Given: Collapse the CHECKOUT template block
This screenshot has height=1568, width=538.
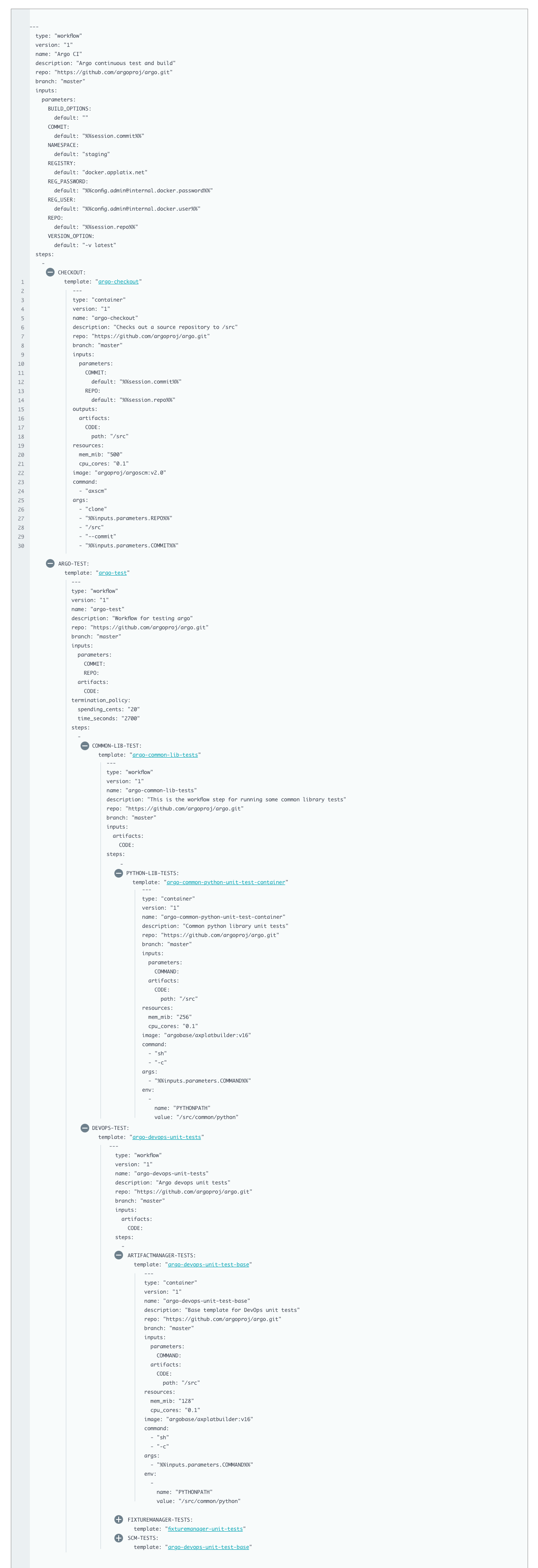Looking at the screenshot, I should tap(51, 273).
